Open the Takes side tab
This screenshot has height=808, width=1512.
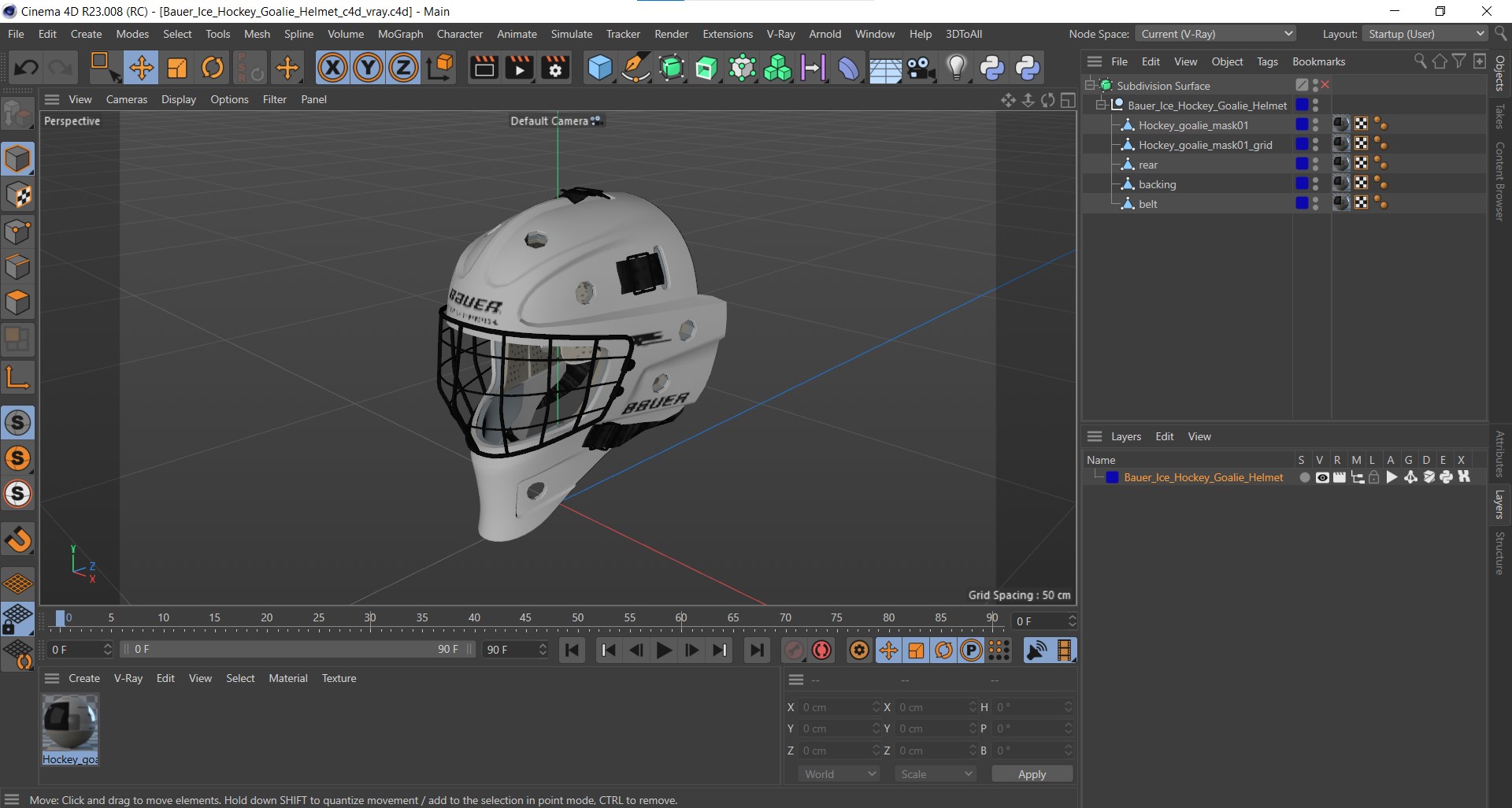(x=1499, y=117)
